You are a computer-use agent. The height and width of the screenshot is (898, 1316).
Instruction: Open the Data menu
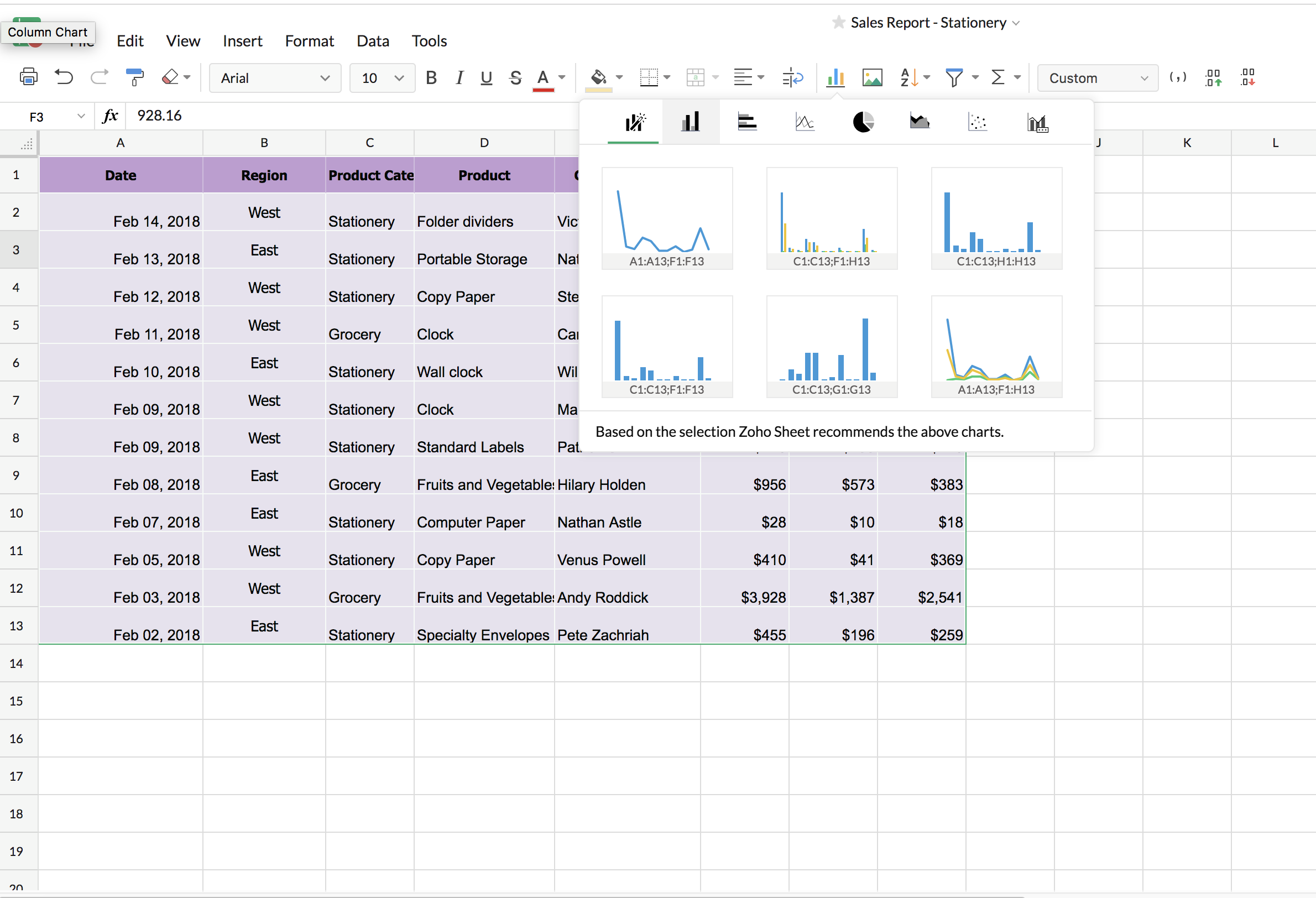371,40
